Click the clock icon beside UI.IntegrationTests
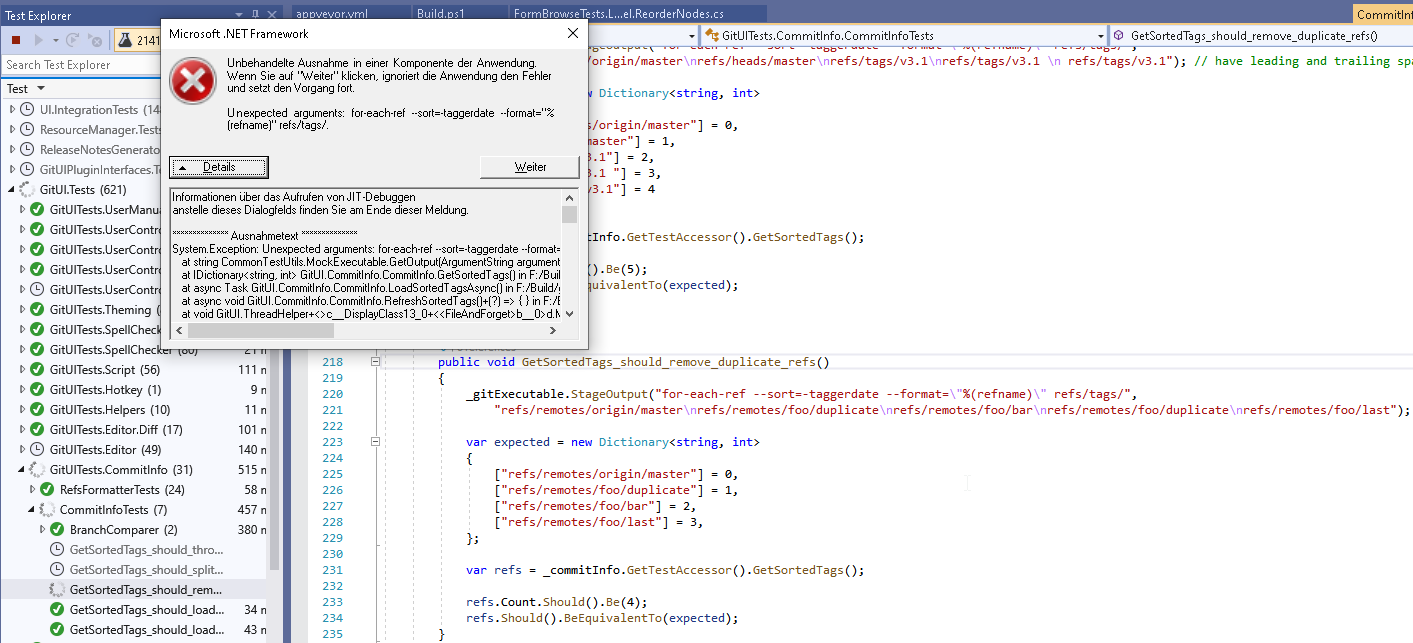Image resolution: width=1413 pixels, height=643 pixels. tap(28, 110)
